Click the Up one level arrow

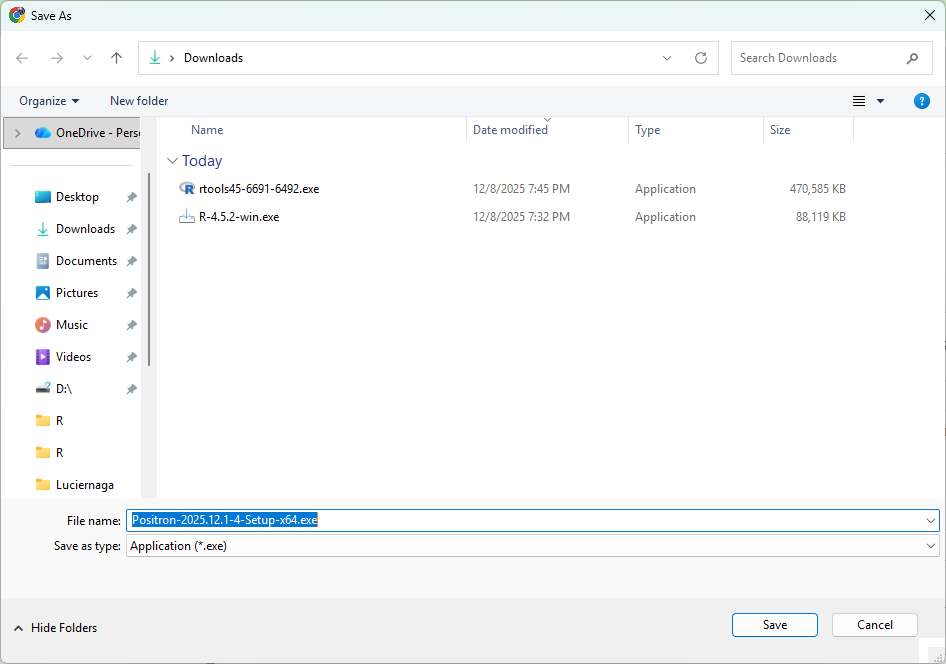click(116, 58)
